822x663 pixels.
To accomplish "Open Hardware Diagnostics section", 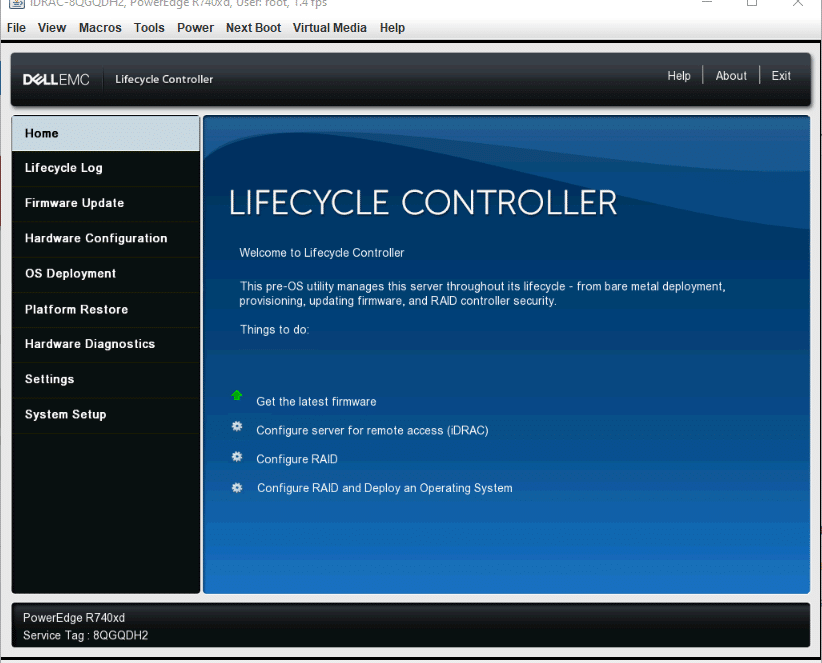I will pyautogui.click(x=105, y=344).
